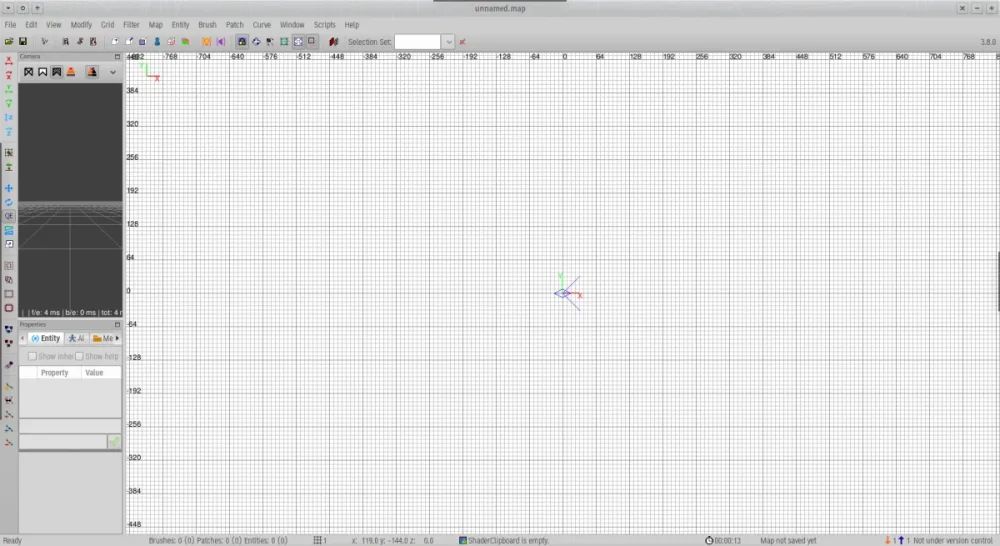1000x546 pixels.
Task: Click the Value column header
Action: [x=101, y=373]
